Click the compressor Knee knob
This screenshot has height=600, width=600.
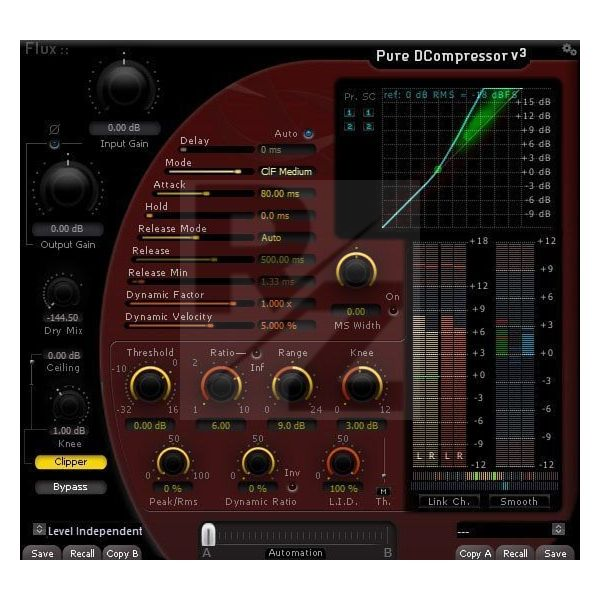[362, 386]
